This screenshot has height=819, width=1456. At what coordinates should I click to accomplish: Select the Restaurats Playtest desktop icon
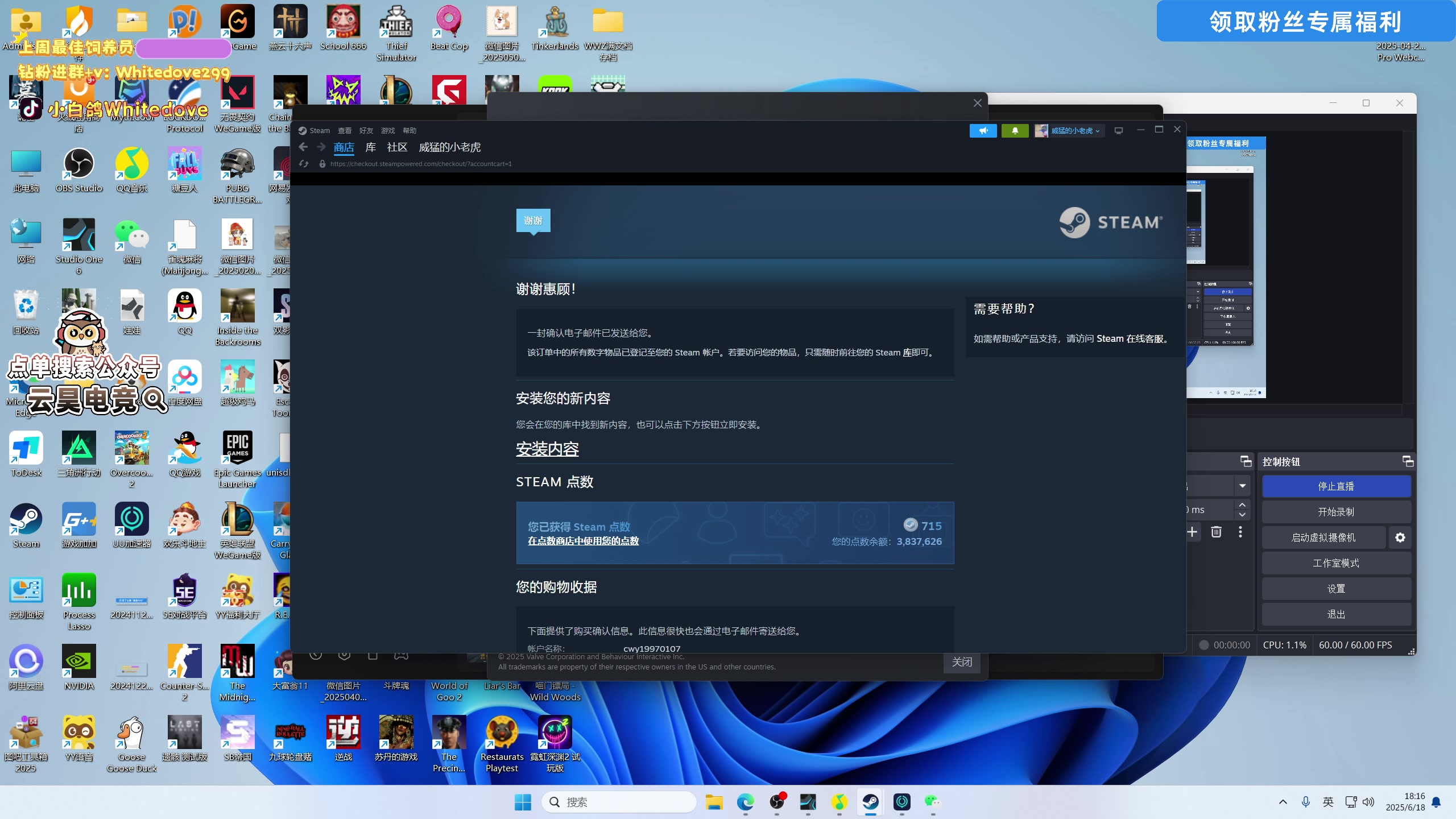pyautogui.click(x=502, y=745)
